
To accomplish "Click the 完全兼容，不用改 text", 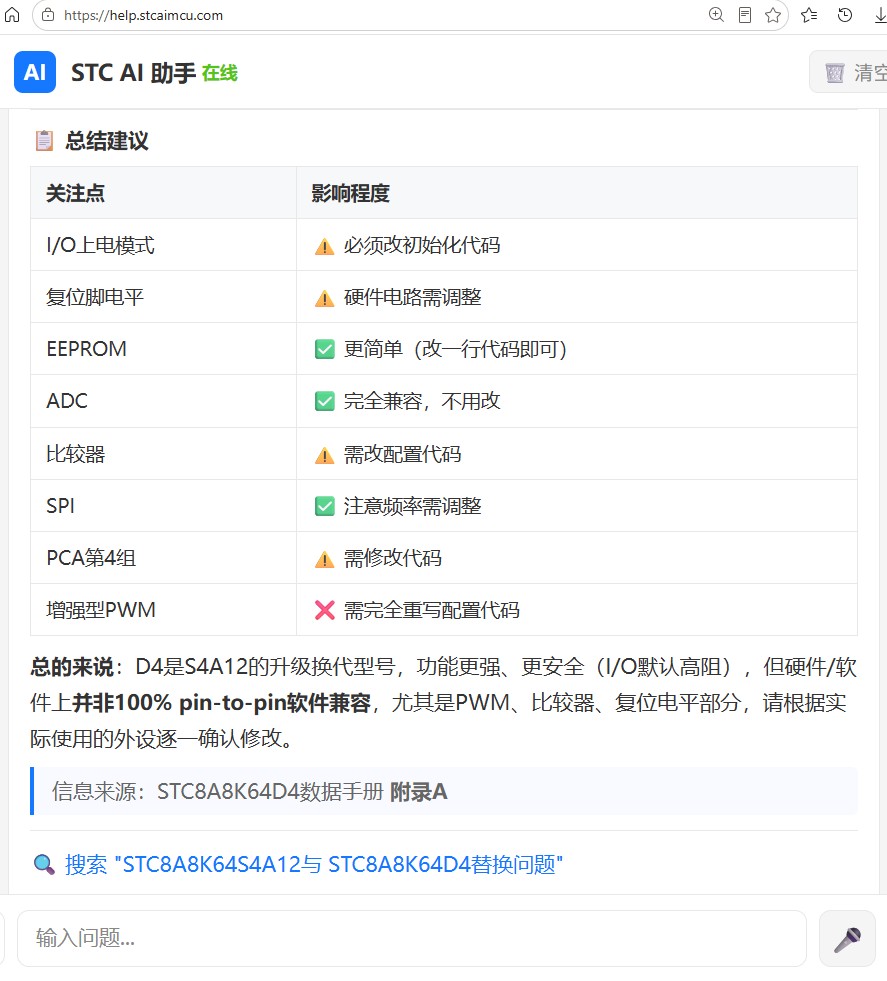I will (x=422, y=401).
